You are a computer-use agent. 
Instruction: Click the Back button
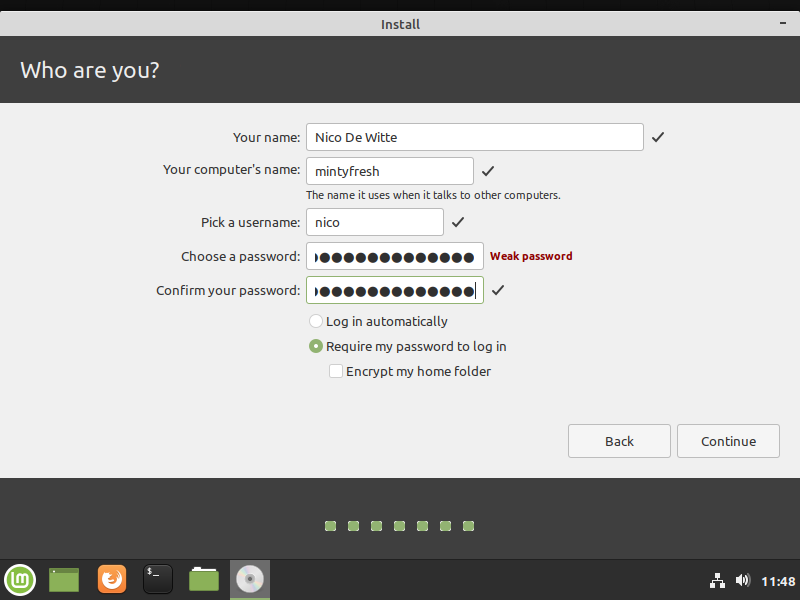click(x=619, y=441)
